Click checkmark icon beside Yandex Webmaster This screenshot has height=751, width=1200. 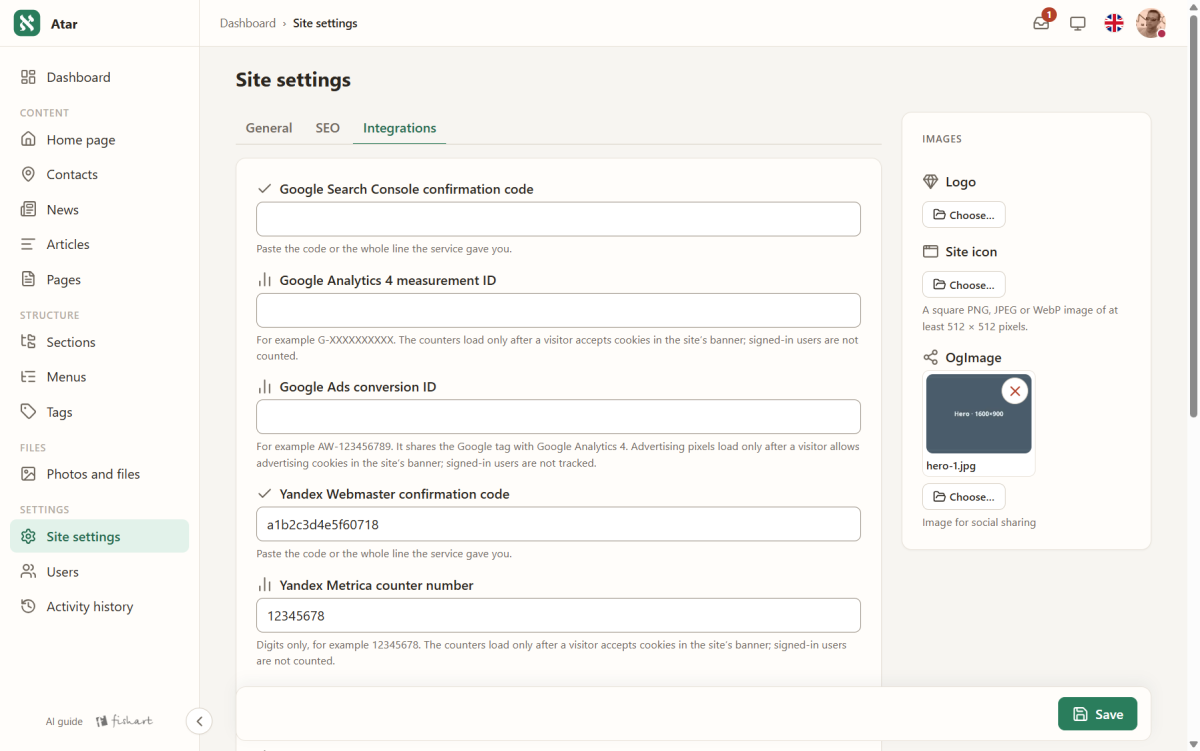pos(265,494)
